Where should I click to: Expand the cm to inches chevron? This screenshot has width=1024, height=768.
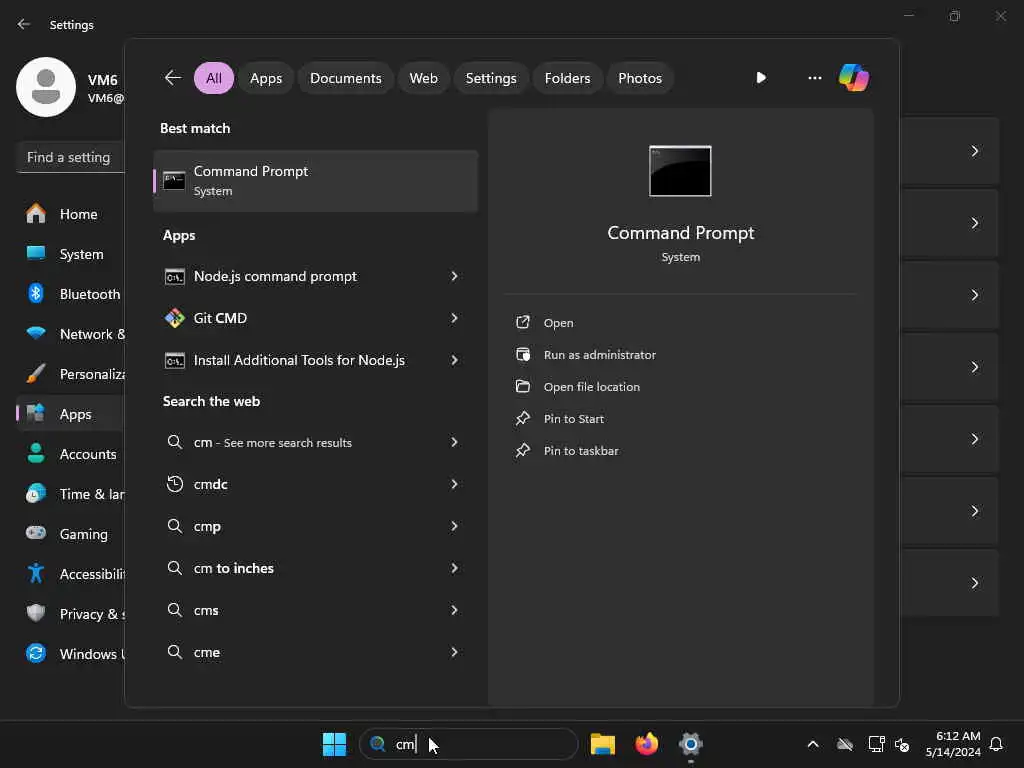[x=455, y=568]
